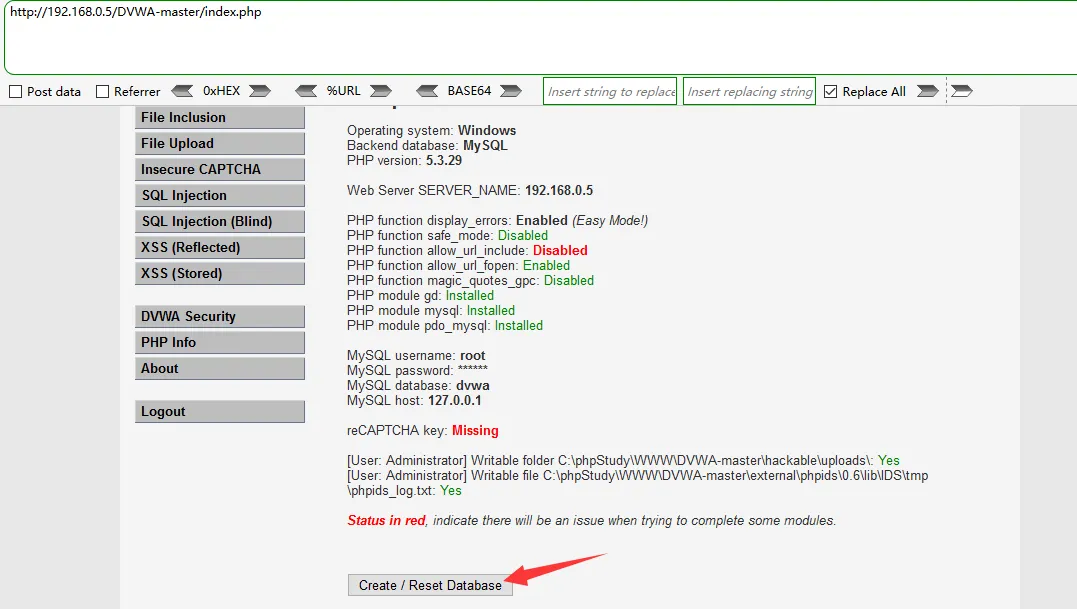Open the File Inclusion menu item
The image size is (1077, 609).
click(x=220, y=117)
